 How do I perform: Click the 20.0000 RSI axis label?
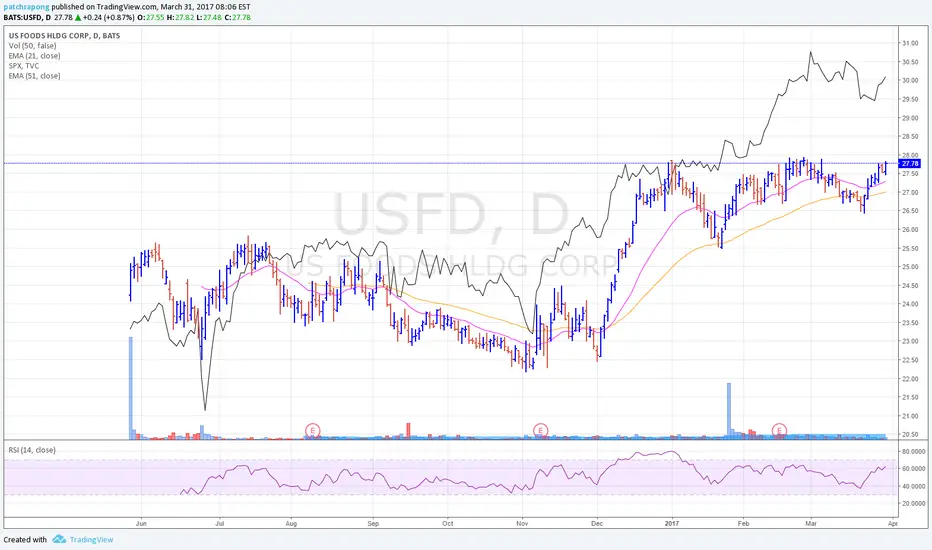click(x=914, y=504)
